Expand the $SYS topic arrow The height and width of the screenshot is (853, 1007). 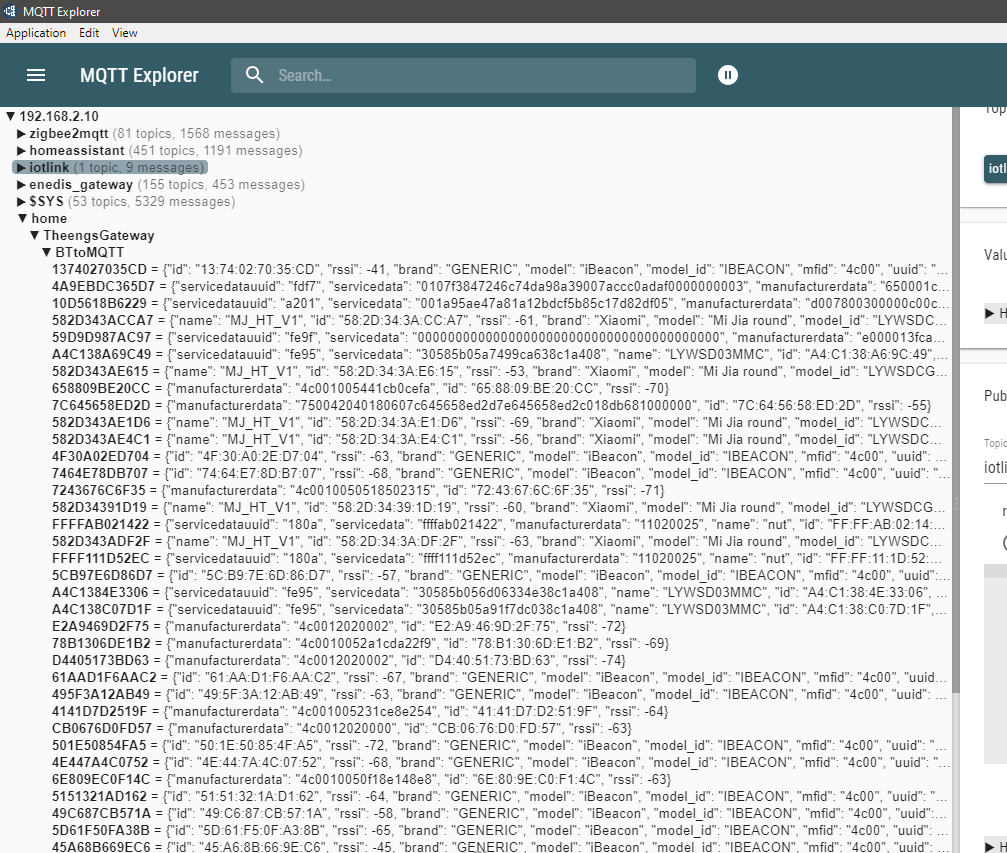click(x=22, y=201)
